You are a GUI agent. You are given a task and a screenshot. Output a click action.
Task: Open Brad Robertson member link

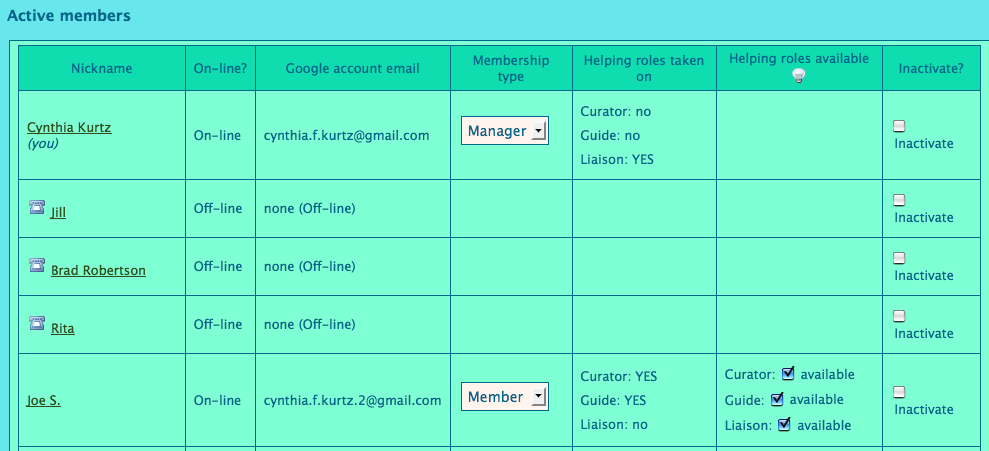pos(98,271)
